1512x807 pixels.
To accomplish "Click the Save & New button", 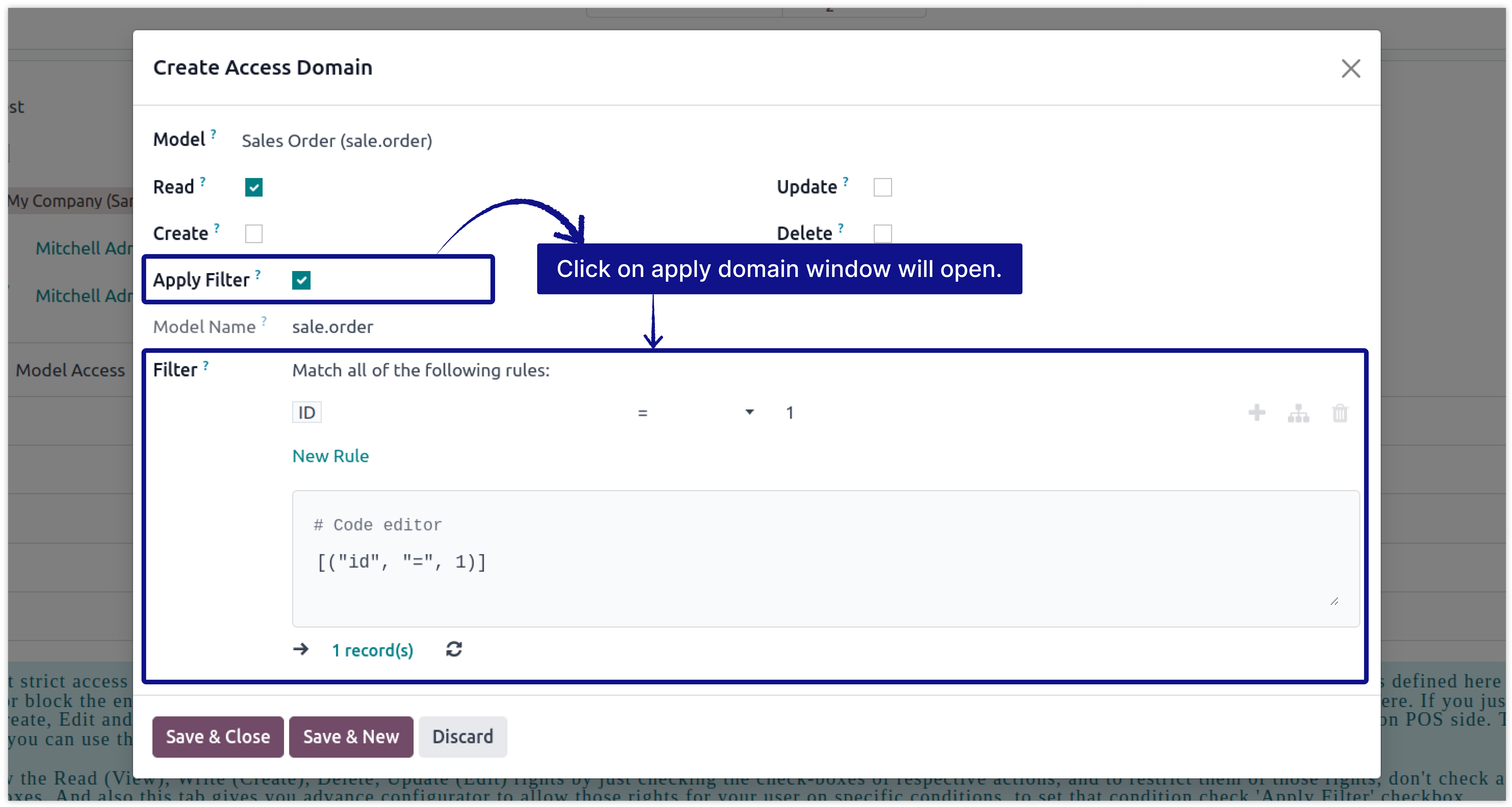I will (x=351, y=737).
